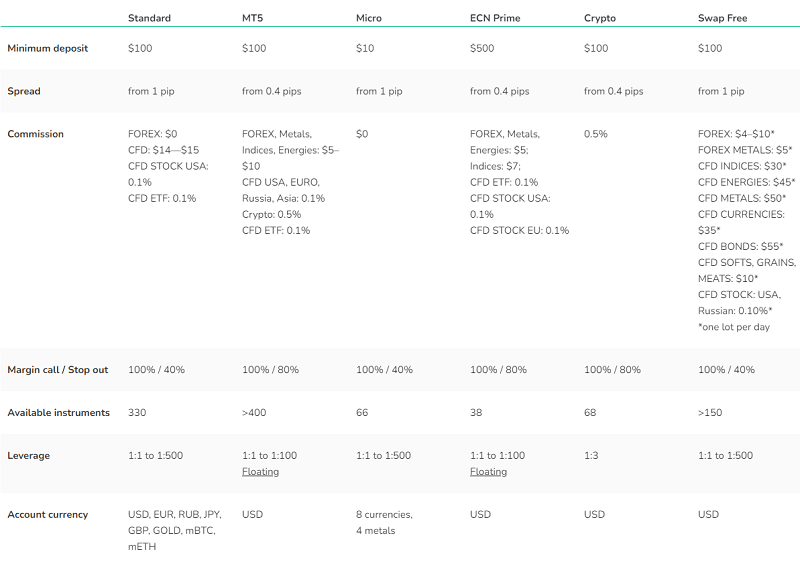Select the Crypto column header
Image resolution: width=800 pixels, height=562 pixels.
(599, 18)
